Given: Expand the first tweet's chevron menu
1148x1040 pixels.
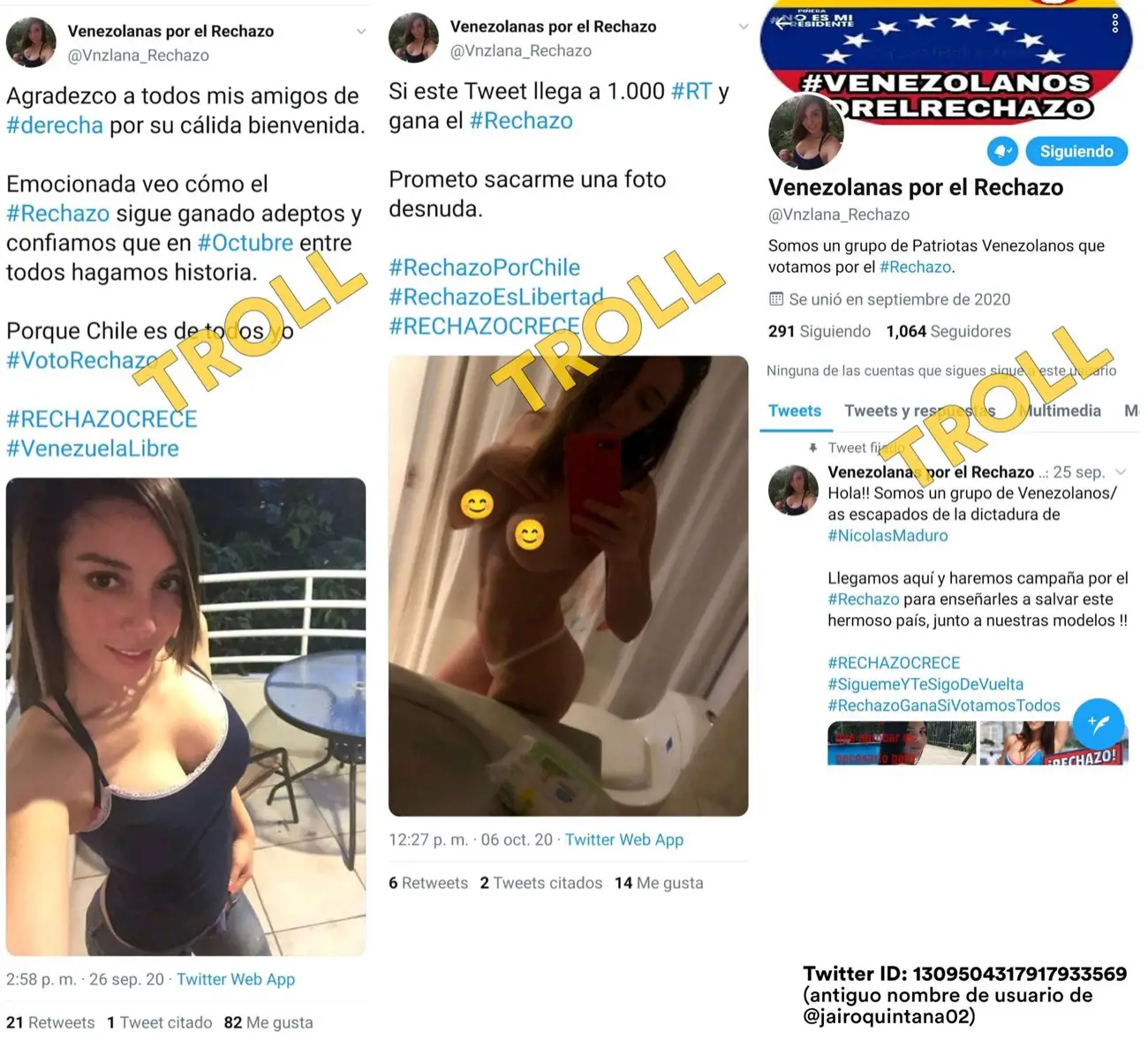Looking at the screenshot, I should tap(360, 32).
